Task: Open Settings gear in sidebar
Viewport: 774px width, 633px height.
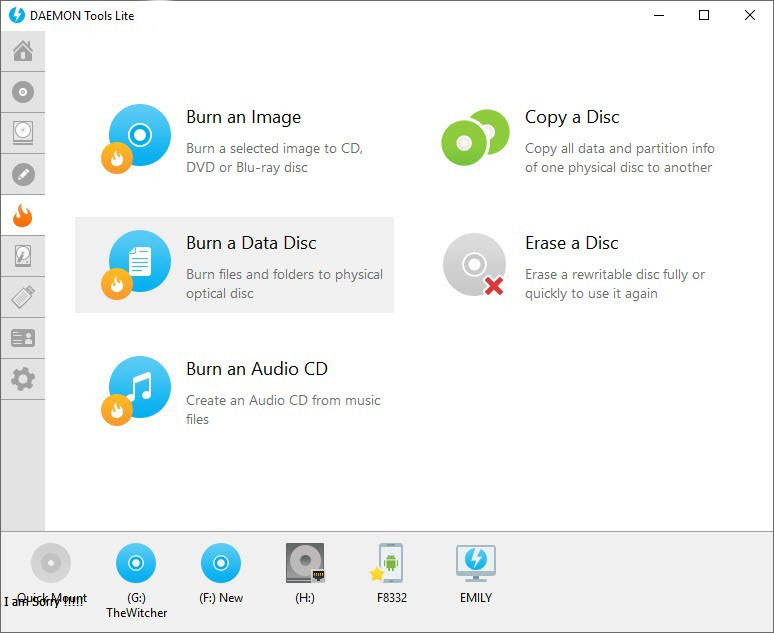Action: [x=23, y=379]
